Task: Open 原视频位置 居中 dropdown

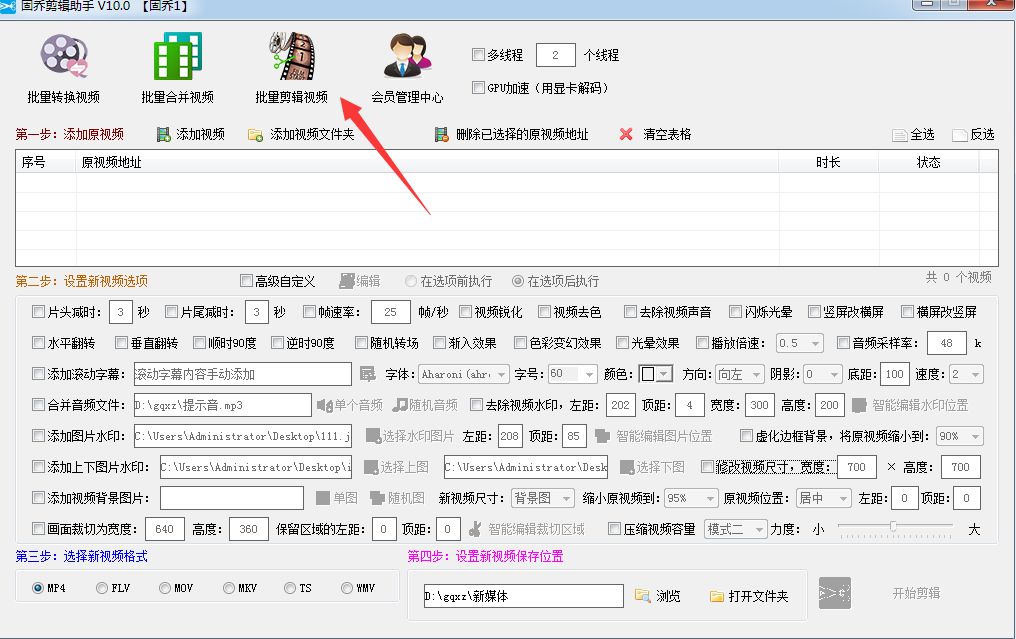Action: (x=824, y=498)
